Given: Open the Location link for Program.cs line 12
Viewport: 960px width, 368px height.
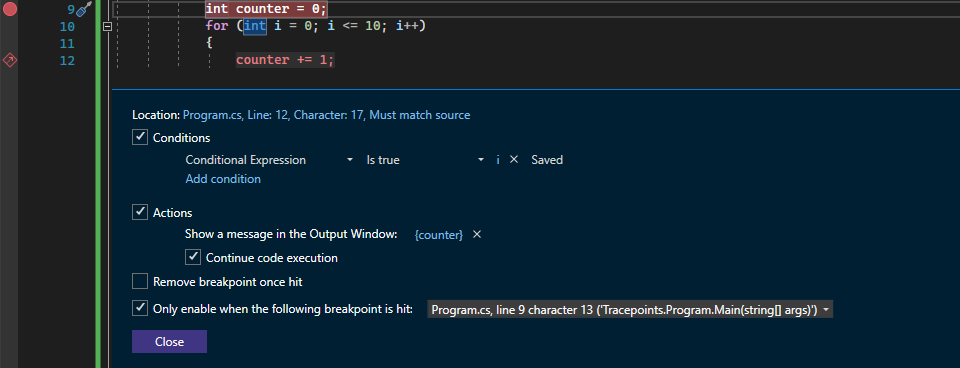Looking at the screenshot, I should tap(326, 115).
